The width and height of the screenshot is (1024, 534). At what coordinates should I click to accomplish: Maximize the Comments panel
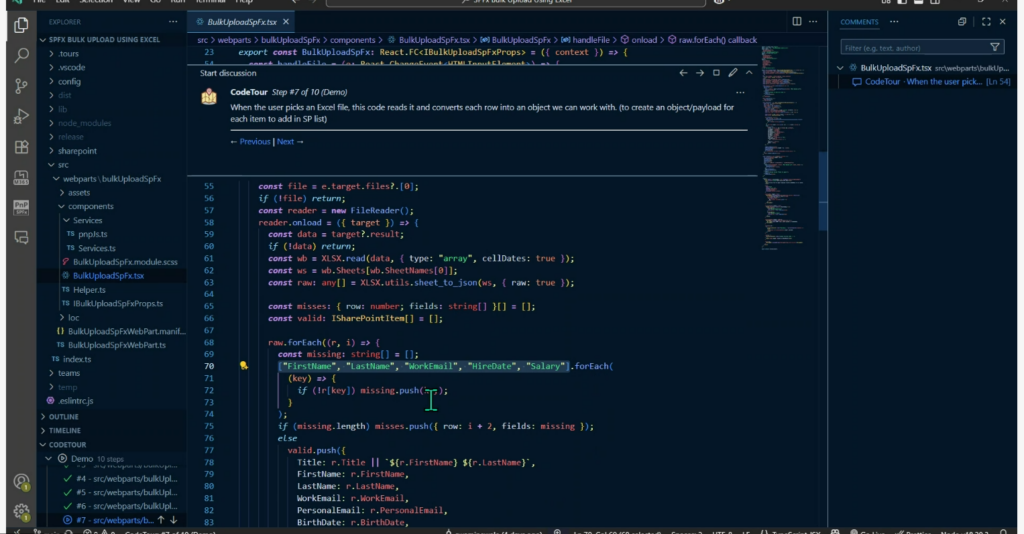pos(986,22)
